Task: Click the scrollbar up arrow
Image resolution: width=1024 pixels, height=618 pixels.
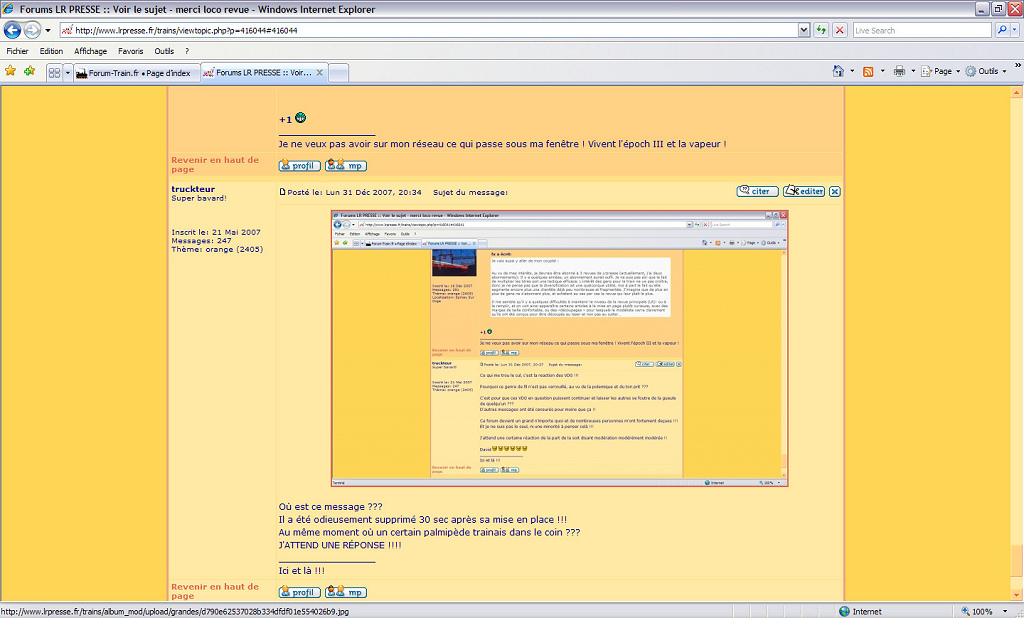Action: click(1017, 93)
